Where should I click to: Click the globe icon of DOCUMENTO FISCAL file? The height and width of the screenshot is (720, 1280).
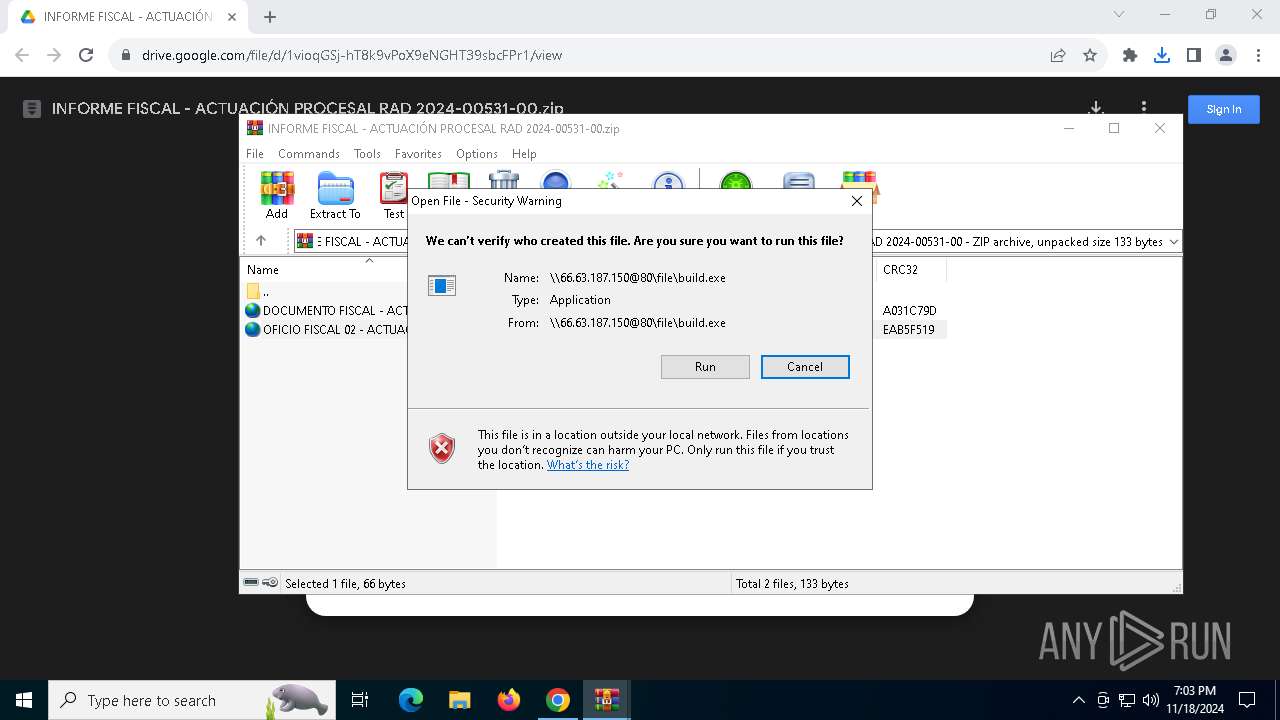tap(253, 310)
